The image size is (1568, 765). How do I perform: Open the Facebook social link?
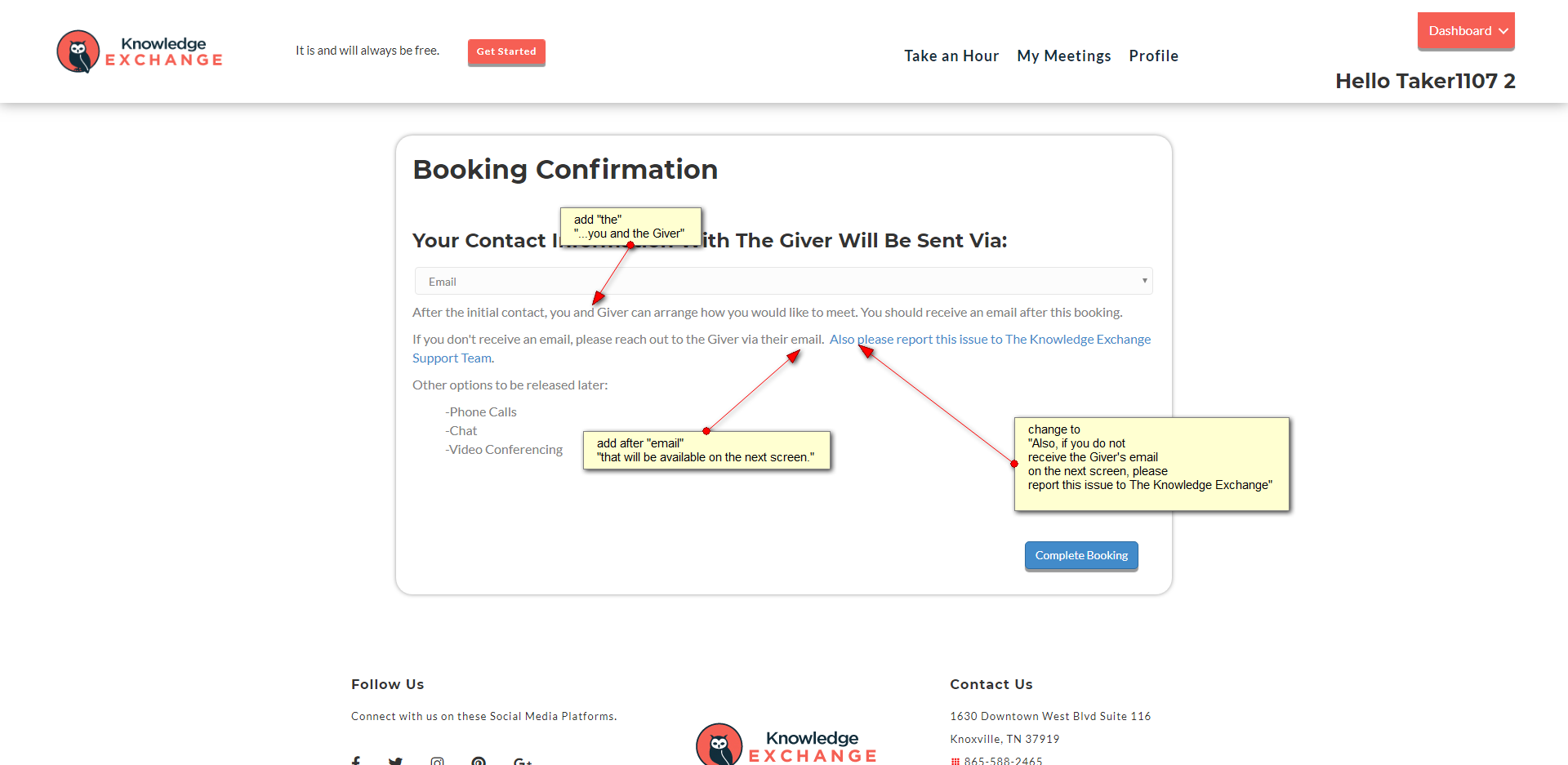[x=356, y=761]
